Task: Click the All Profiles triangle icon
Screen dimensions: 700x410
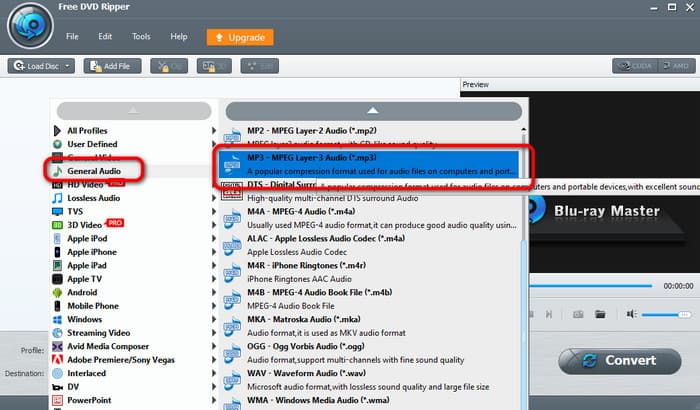Action: click(x=57, y=130)
